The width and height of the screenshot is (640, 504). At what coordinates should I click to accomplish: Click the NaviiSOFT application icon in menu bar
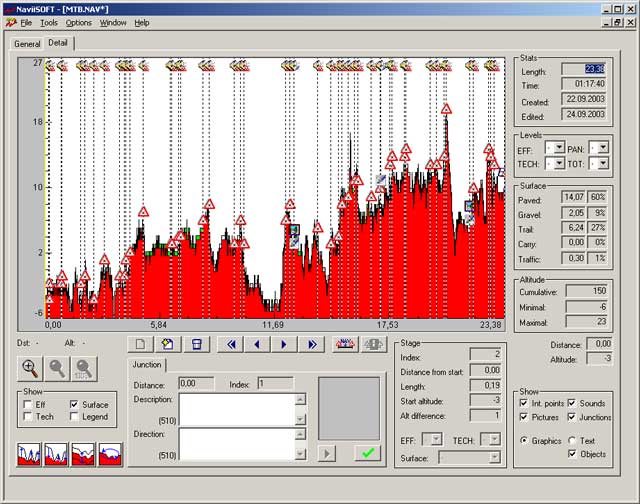(x=11, y=23)
